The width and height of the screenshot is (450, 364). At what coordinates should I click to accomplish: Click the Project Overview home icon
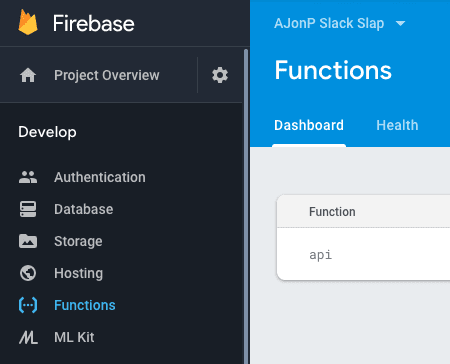click(x=28, y=75)
